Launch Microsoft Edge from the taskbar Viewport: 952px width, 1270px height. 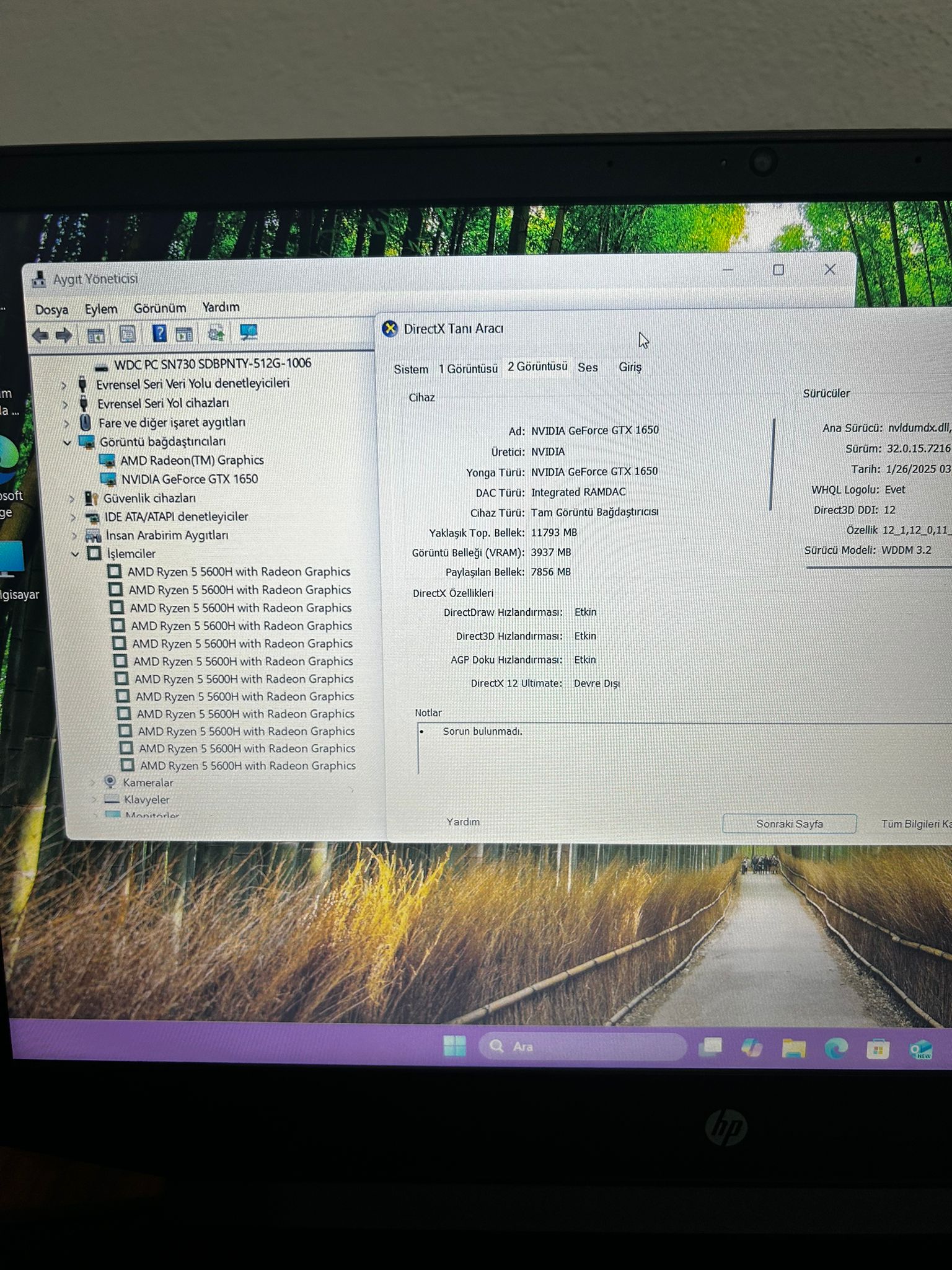coord(835,1049)
